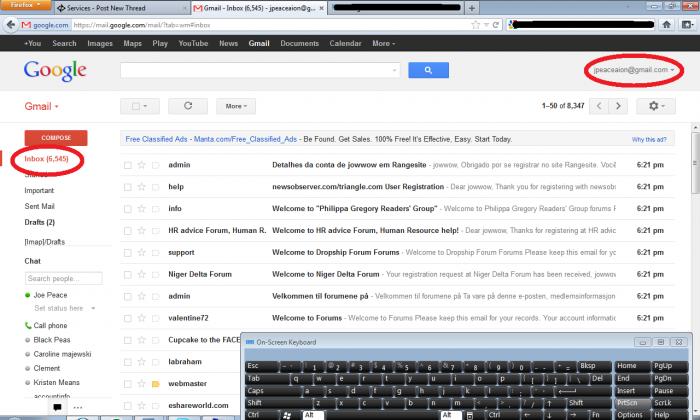
Task: Expand the Gmail product switcher dropdown
Action: point(42,106)
